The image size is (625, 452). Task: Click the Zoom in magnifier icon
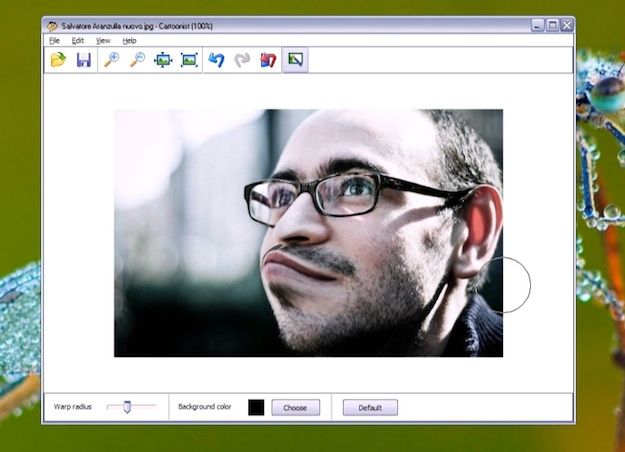click(x=112, y=60)
